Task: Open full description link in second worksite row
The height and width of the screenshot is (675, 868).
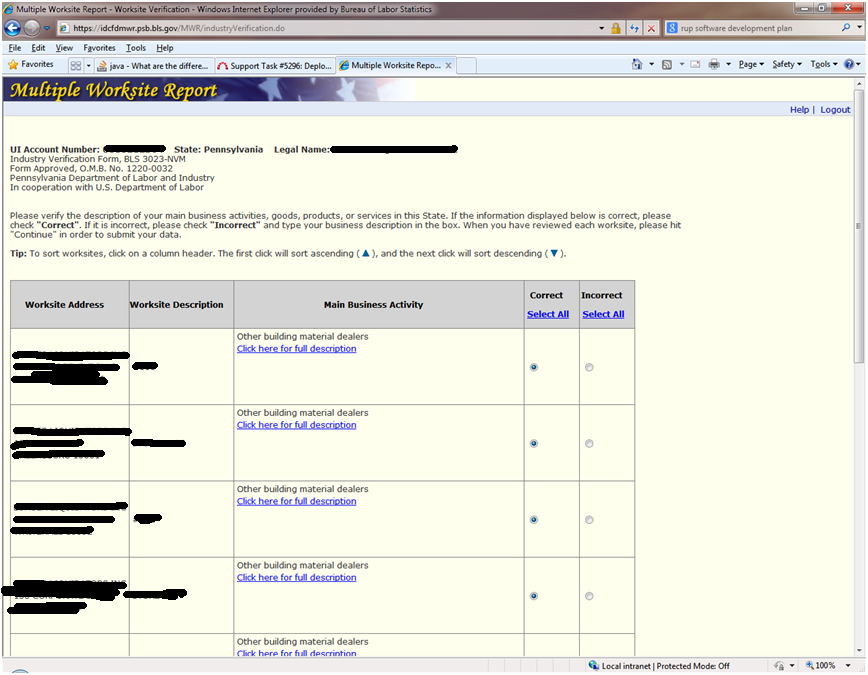Action: click(297, 425)
